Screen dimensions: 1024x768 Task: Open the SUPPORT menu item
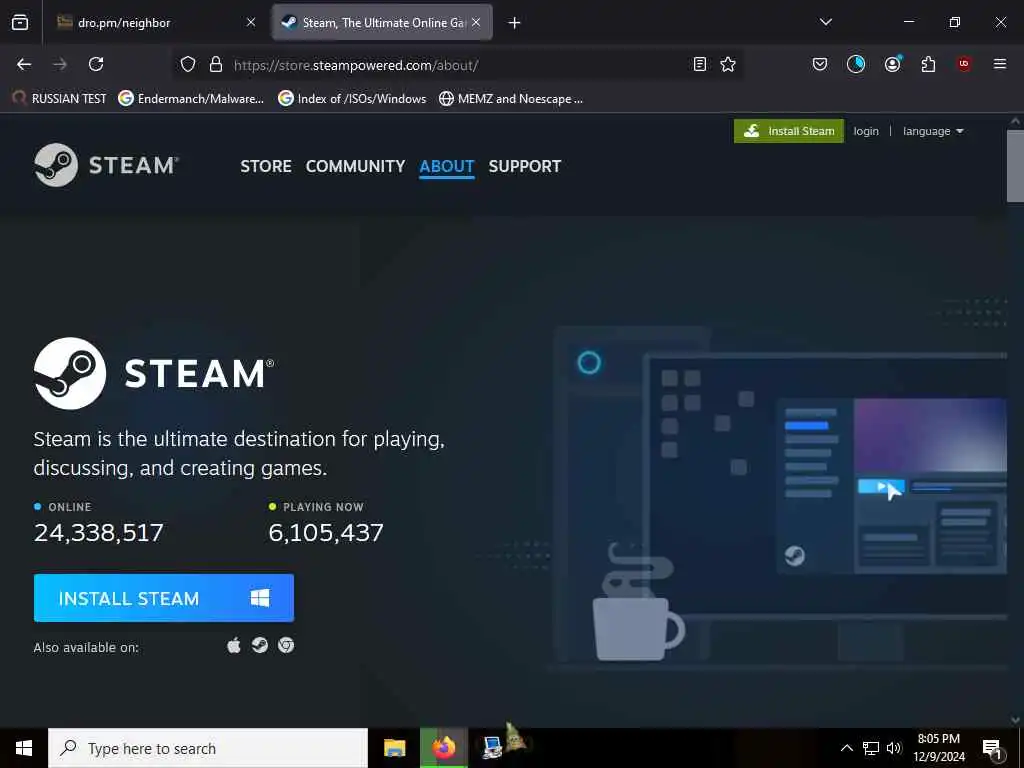tap(524, 167)
